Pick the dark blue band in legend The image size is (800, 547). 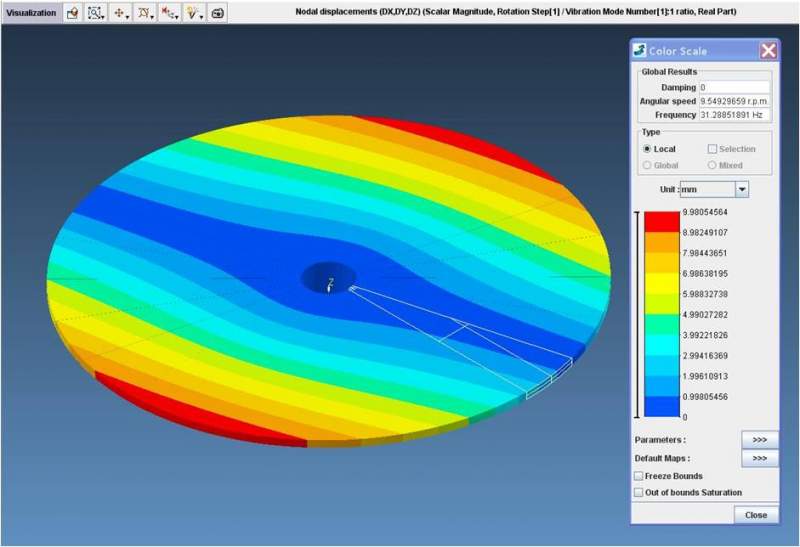(662, 407)
